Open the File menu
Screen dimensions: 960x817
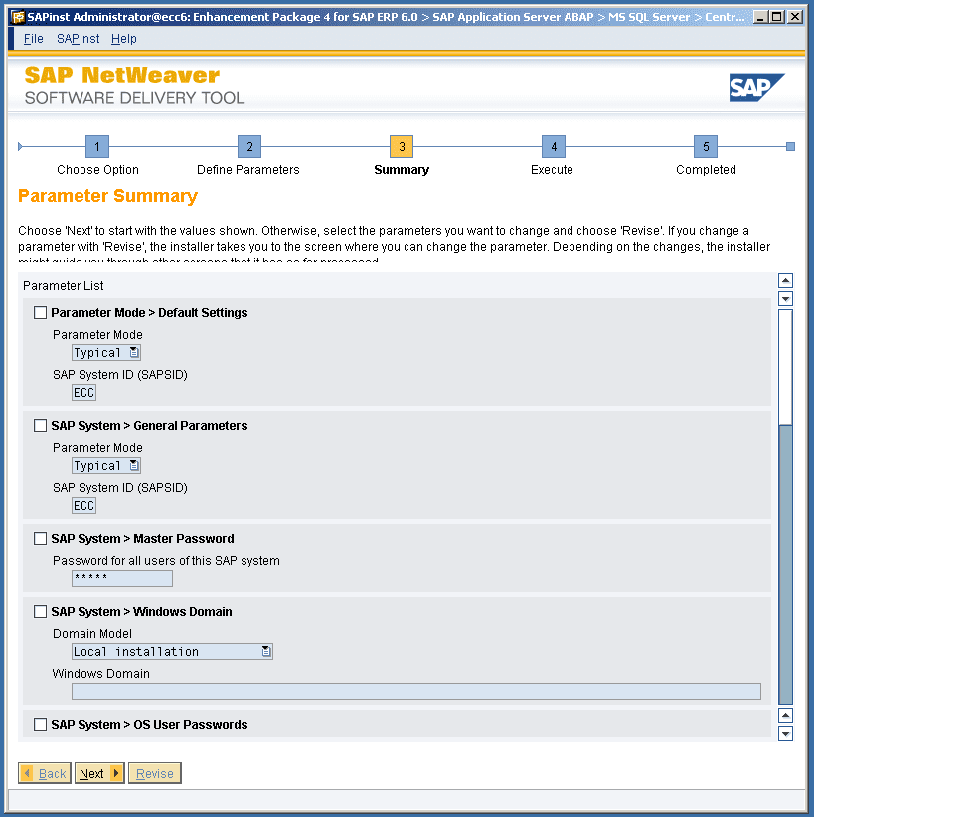[33, 39]
